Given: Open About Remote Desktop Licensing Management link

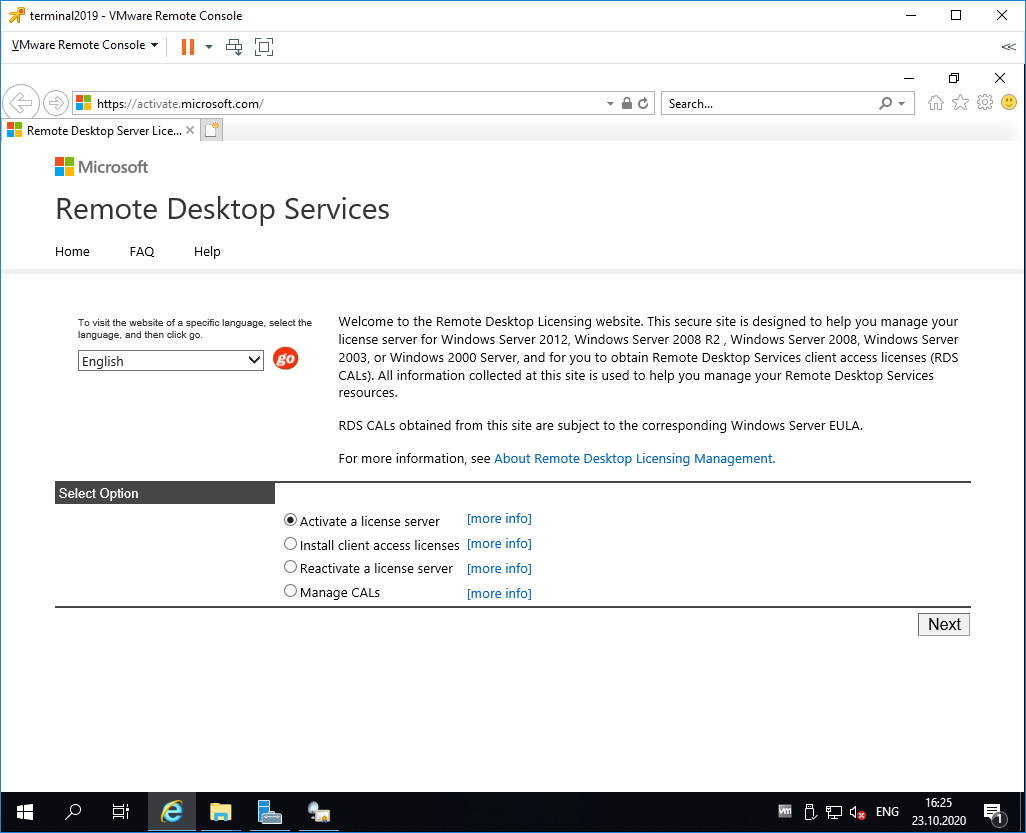Looking at the screenshot, I should [635, 459].
